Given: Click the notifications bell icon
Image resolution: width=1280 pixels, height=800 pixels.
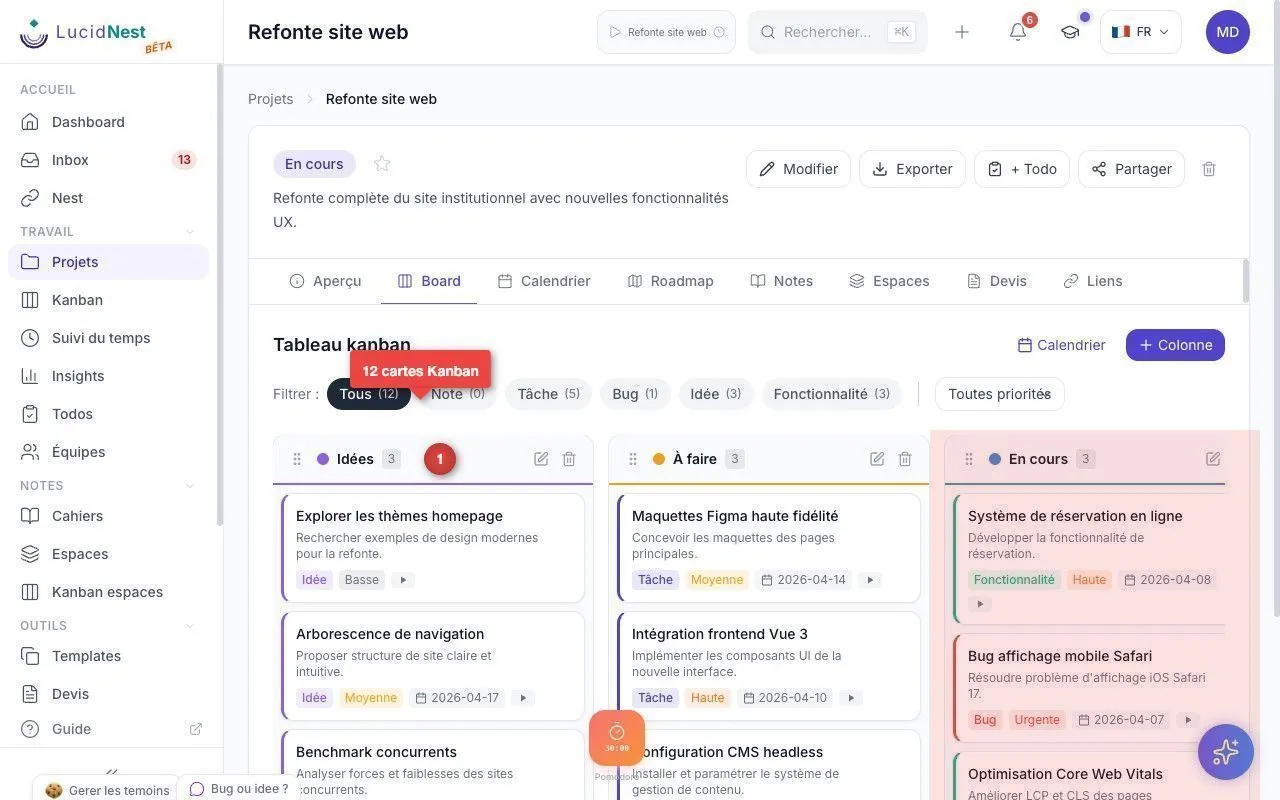Looking at the screenshot, I should pyautogui.click(x=1018, y=32).
